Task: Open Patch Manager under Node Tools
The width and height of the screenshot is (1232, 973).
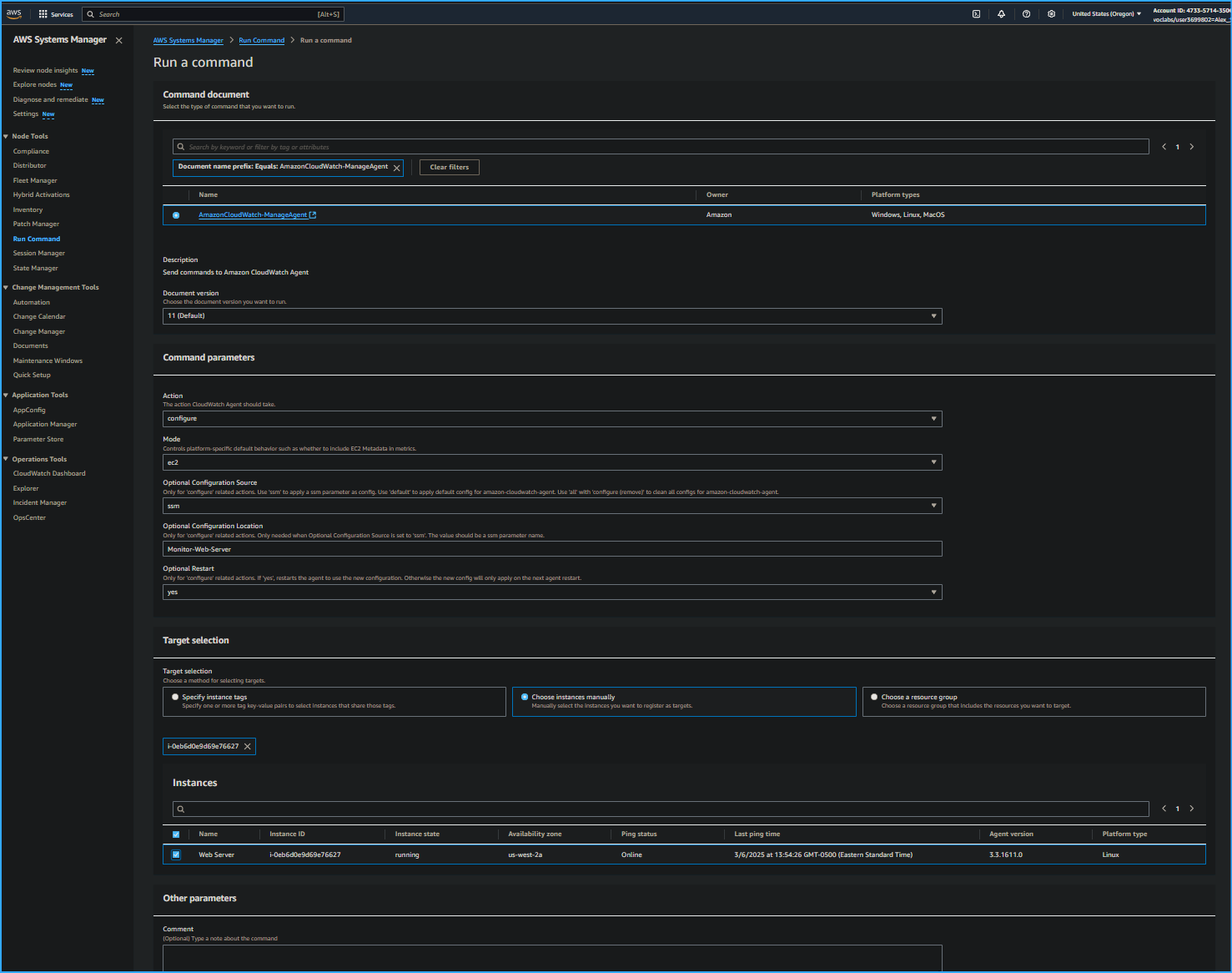Action: click(36, 224)
